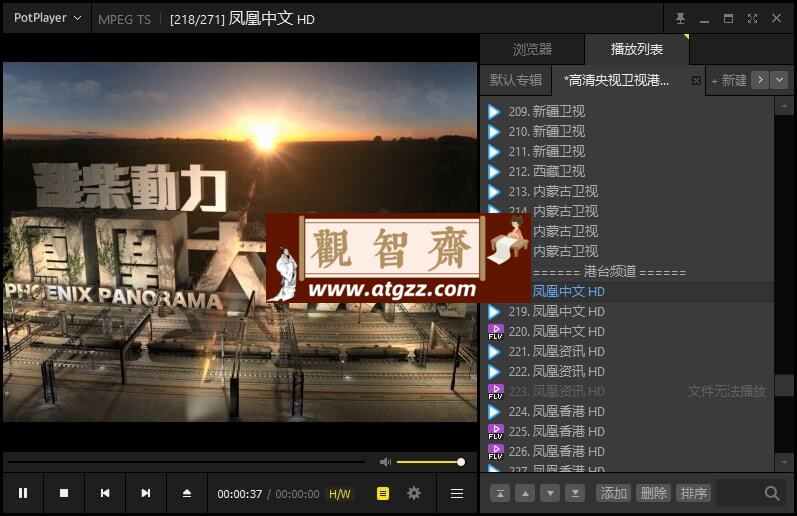The image size is (797, 516).
Task: Switch to the 浏览器 tab
Action: coord(532,49)
